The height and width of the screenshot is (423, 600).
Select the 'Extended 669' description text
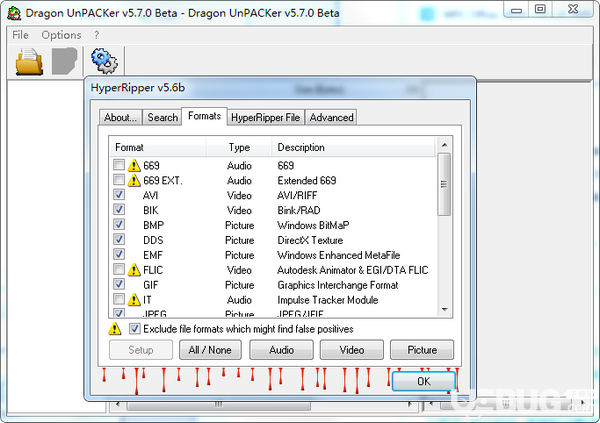(307, 180)
